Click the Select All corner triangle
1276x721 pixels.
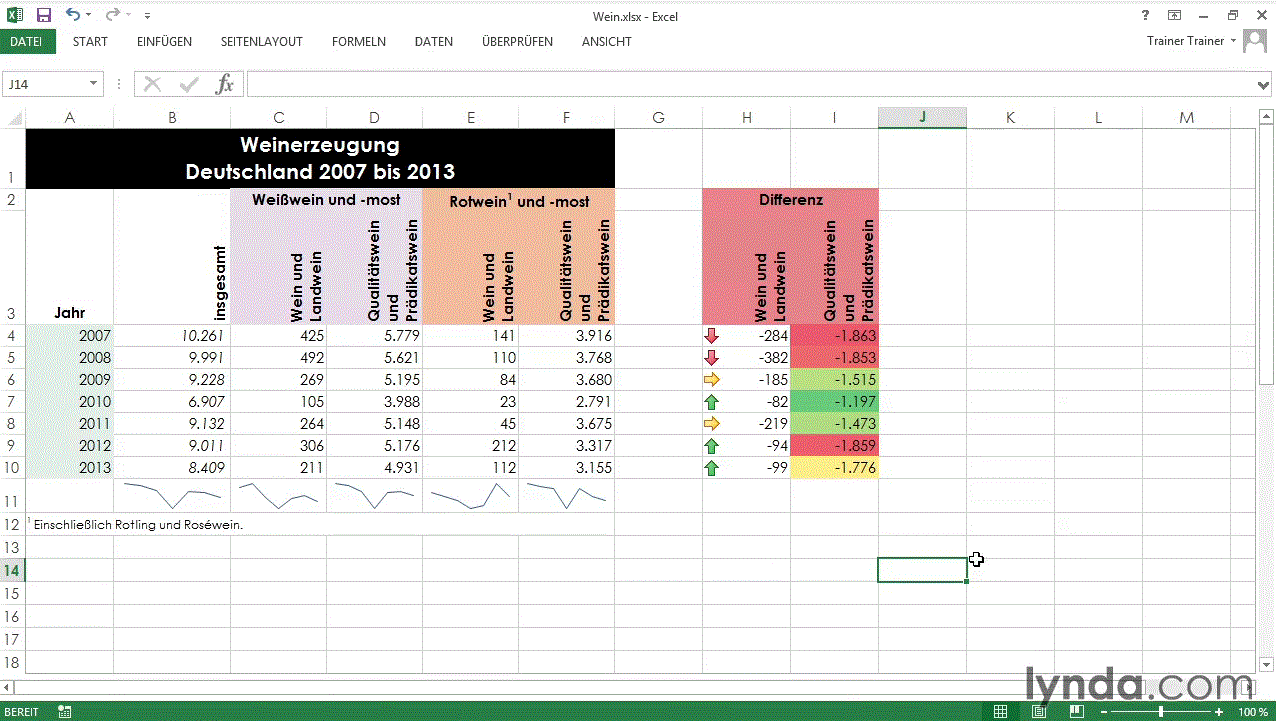[x=15, y=118]
